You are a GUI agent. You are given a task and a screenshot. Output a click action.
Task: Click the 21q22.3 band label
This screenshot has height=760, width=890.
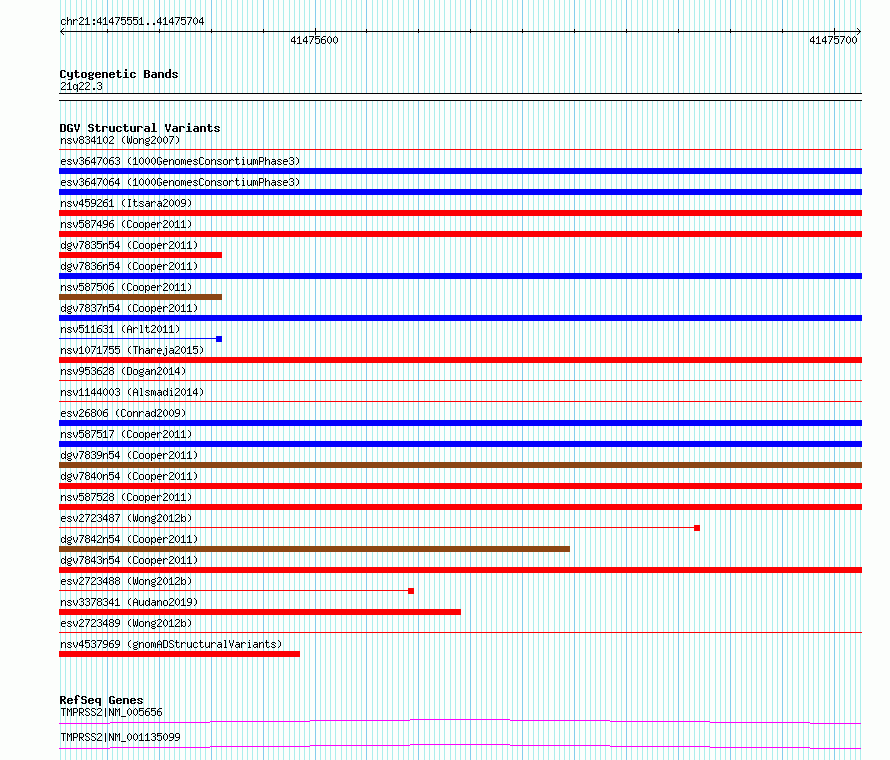pyautogui.click(x=81, y=86)
